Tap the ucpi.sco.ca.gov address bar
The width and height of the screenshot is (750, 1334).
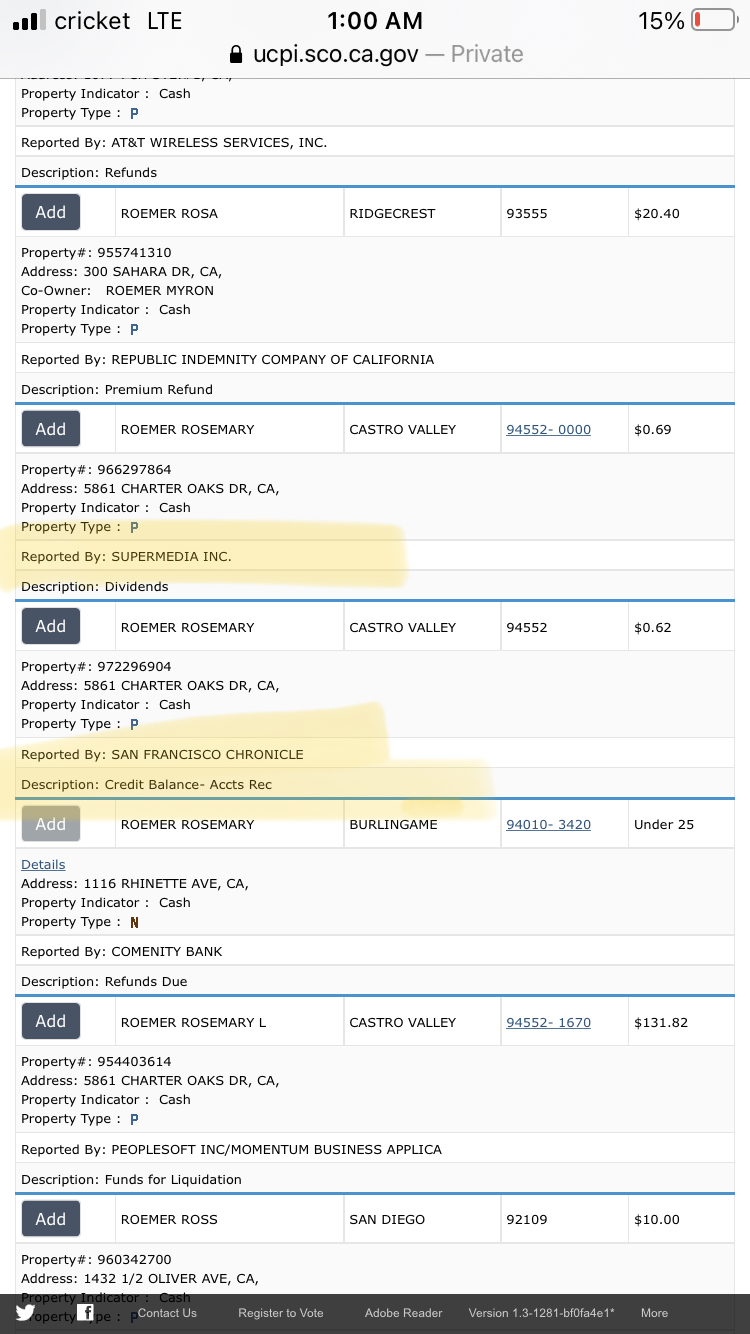(375, 54)
